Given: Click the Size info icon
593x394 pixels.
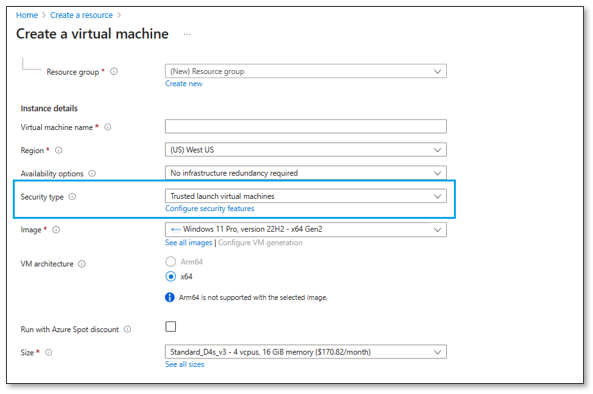Looking at the screenshot, I should (x=49, y=352).
